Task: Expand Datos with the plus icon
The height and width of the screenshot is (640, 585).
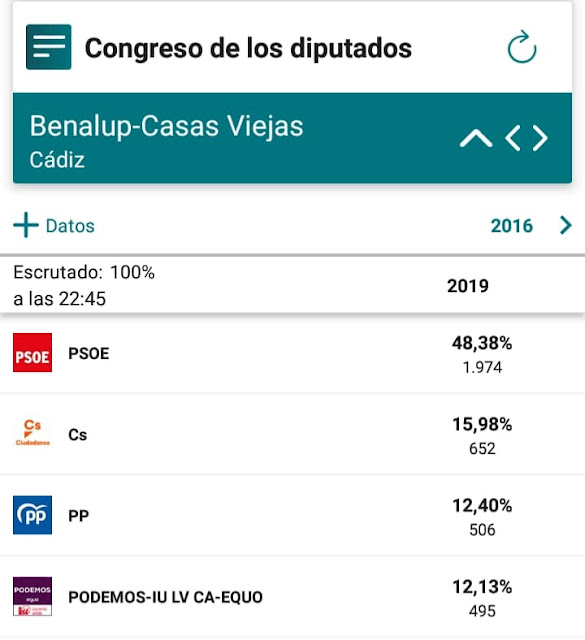Action: [26, 225]
